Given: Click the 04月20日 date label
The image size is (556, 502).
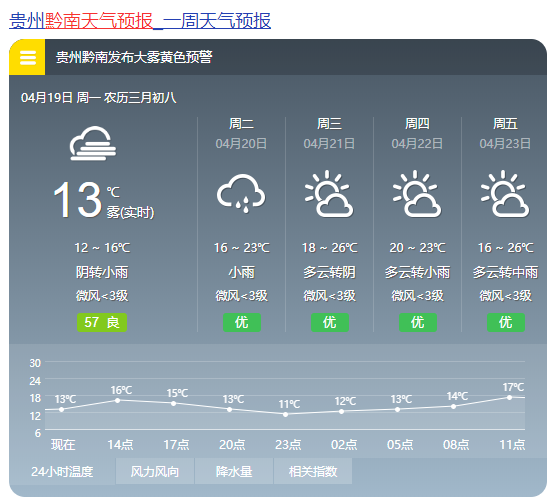Looking at the screenshot, I should coord(241,144).
